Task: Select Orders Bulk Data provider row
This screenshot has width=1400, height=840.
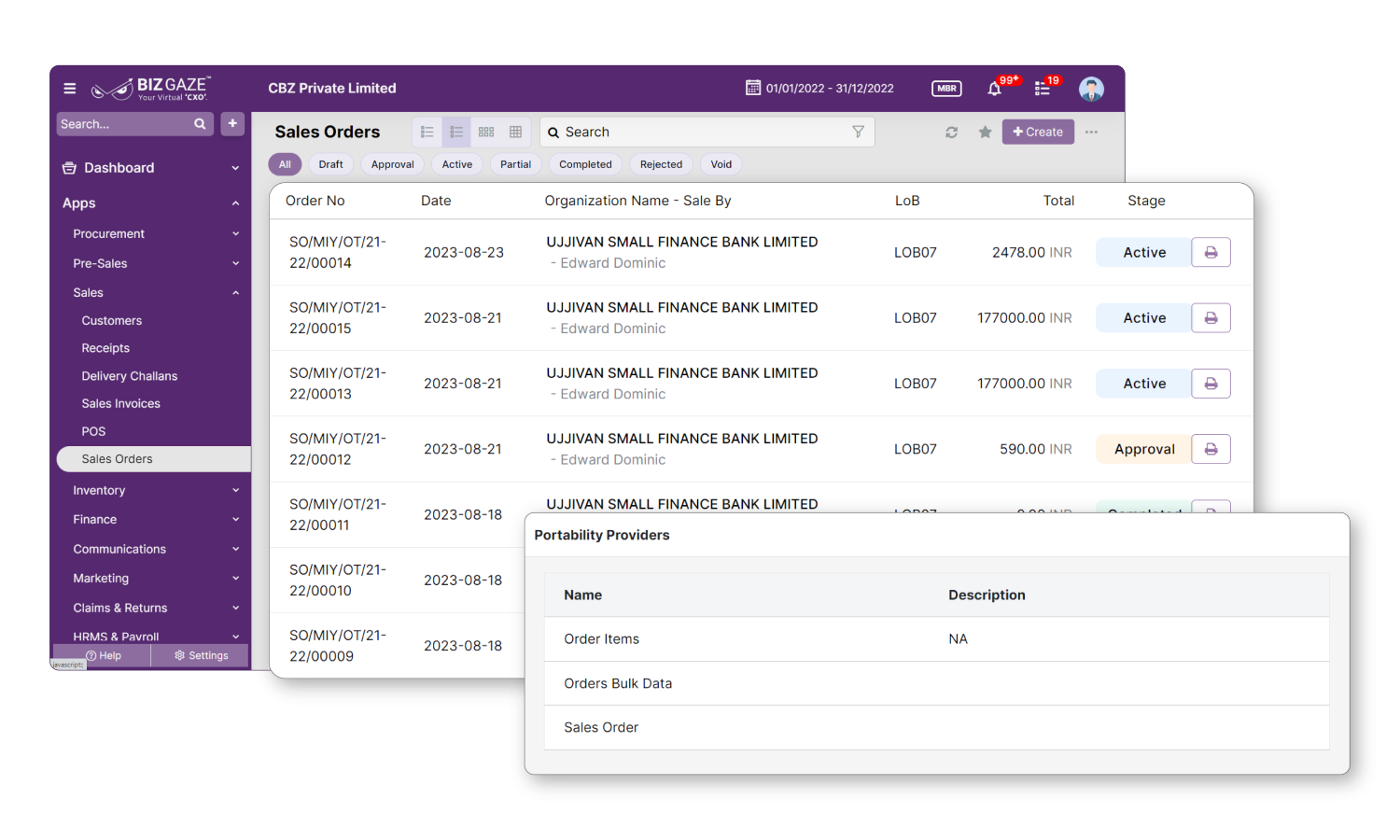Action: tap(937, 683)
